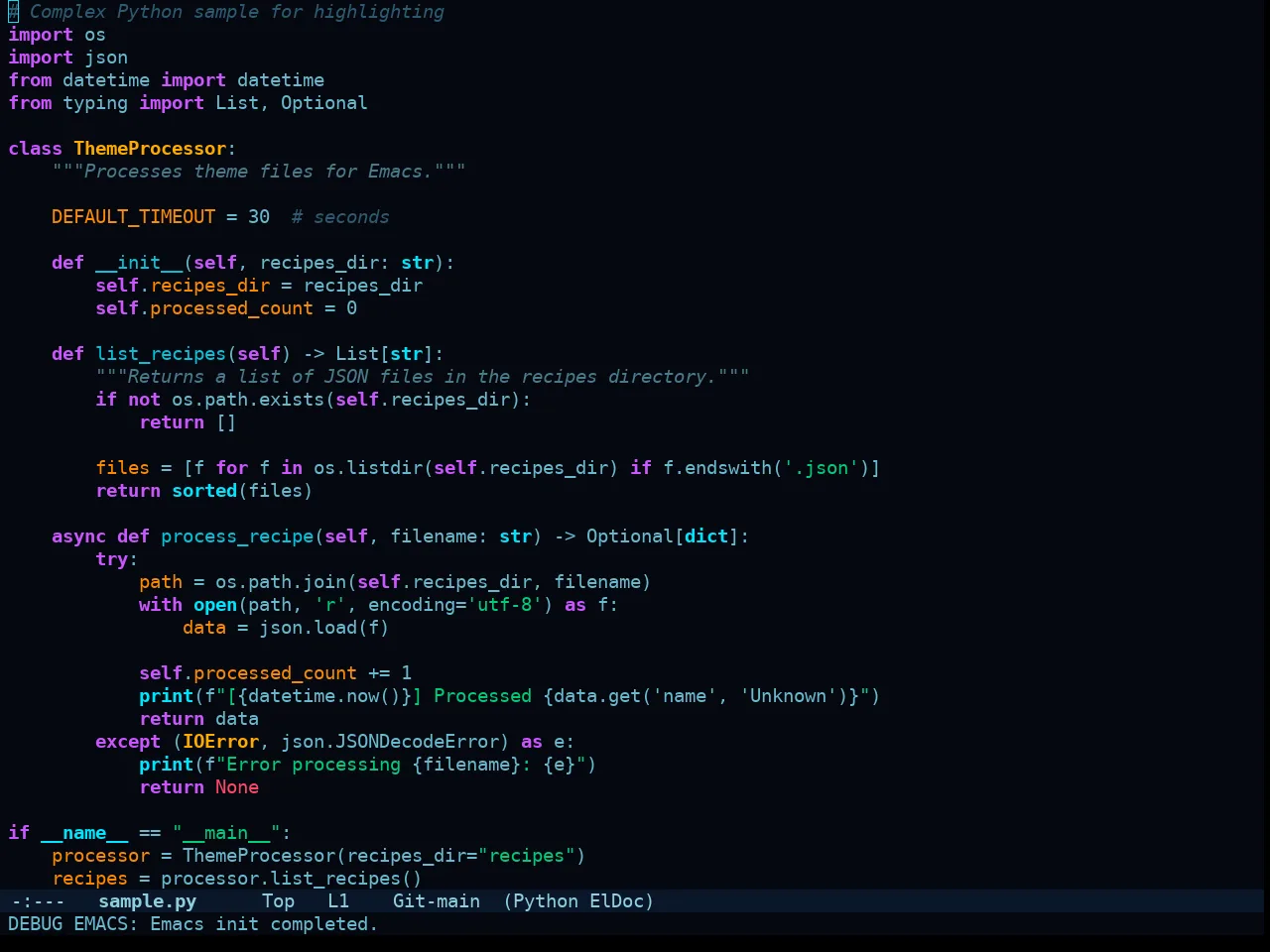Click the 'import os' line
Viewport: 1270px width, 952px height.
[x=57, y=35]
